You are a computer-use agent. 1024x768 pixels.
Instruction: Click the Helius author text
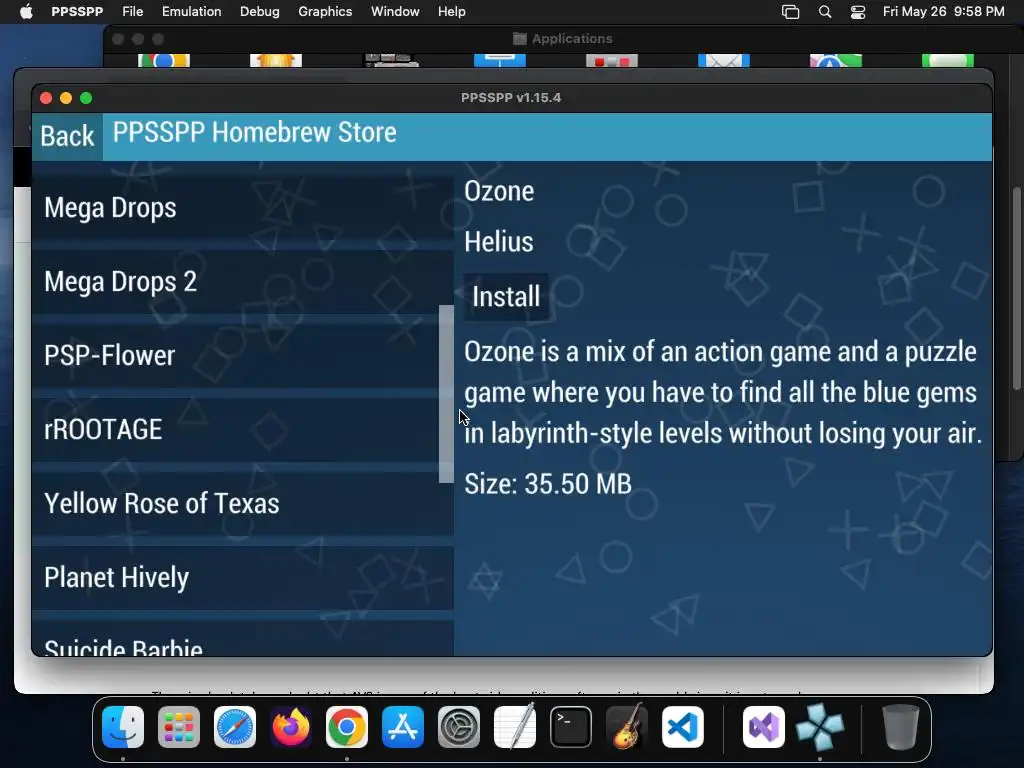pyautogui.click(x=499, y=242)
